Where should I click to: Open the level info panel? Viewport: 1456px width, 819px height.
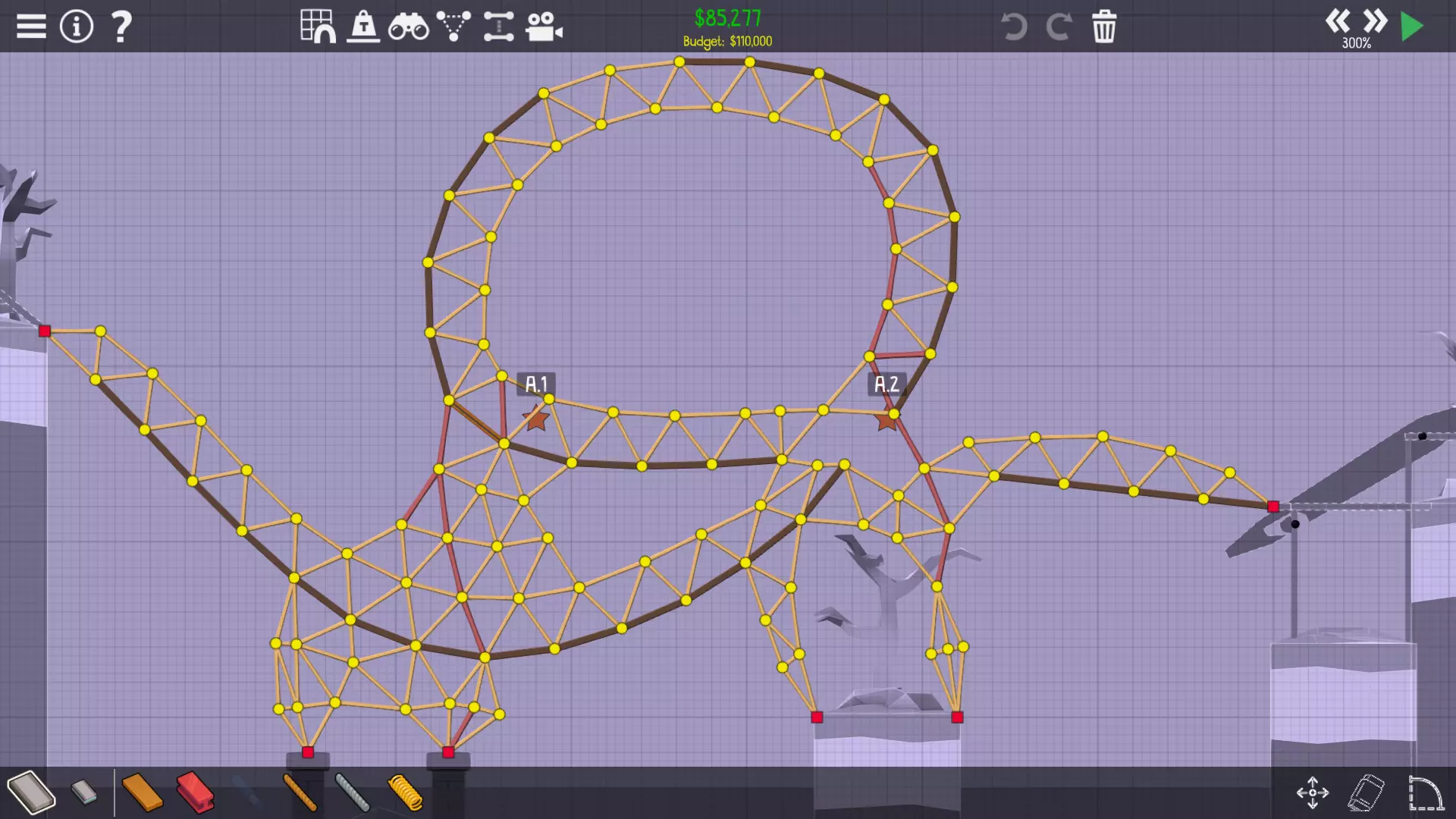[76, 27]
